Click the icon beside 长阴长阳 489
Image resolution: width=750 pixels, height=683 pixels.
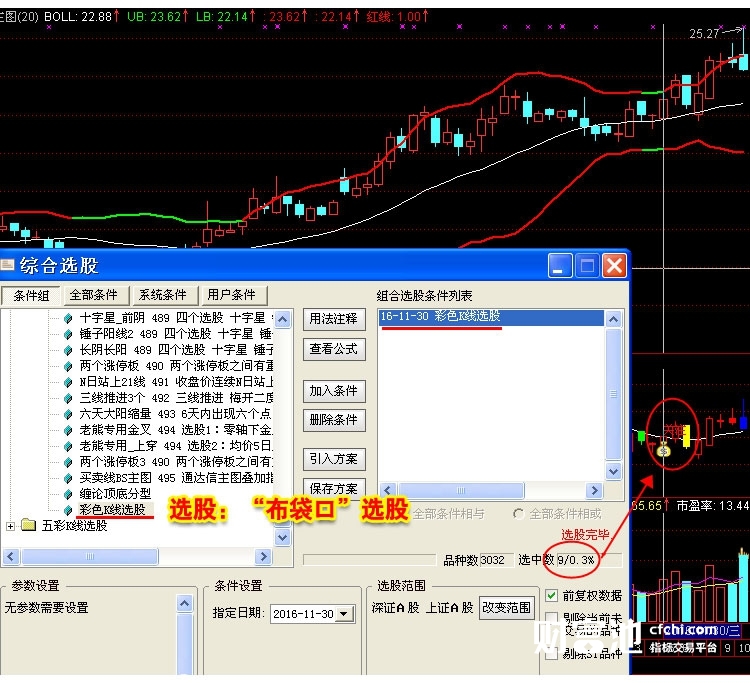[68, 350]
